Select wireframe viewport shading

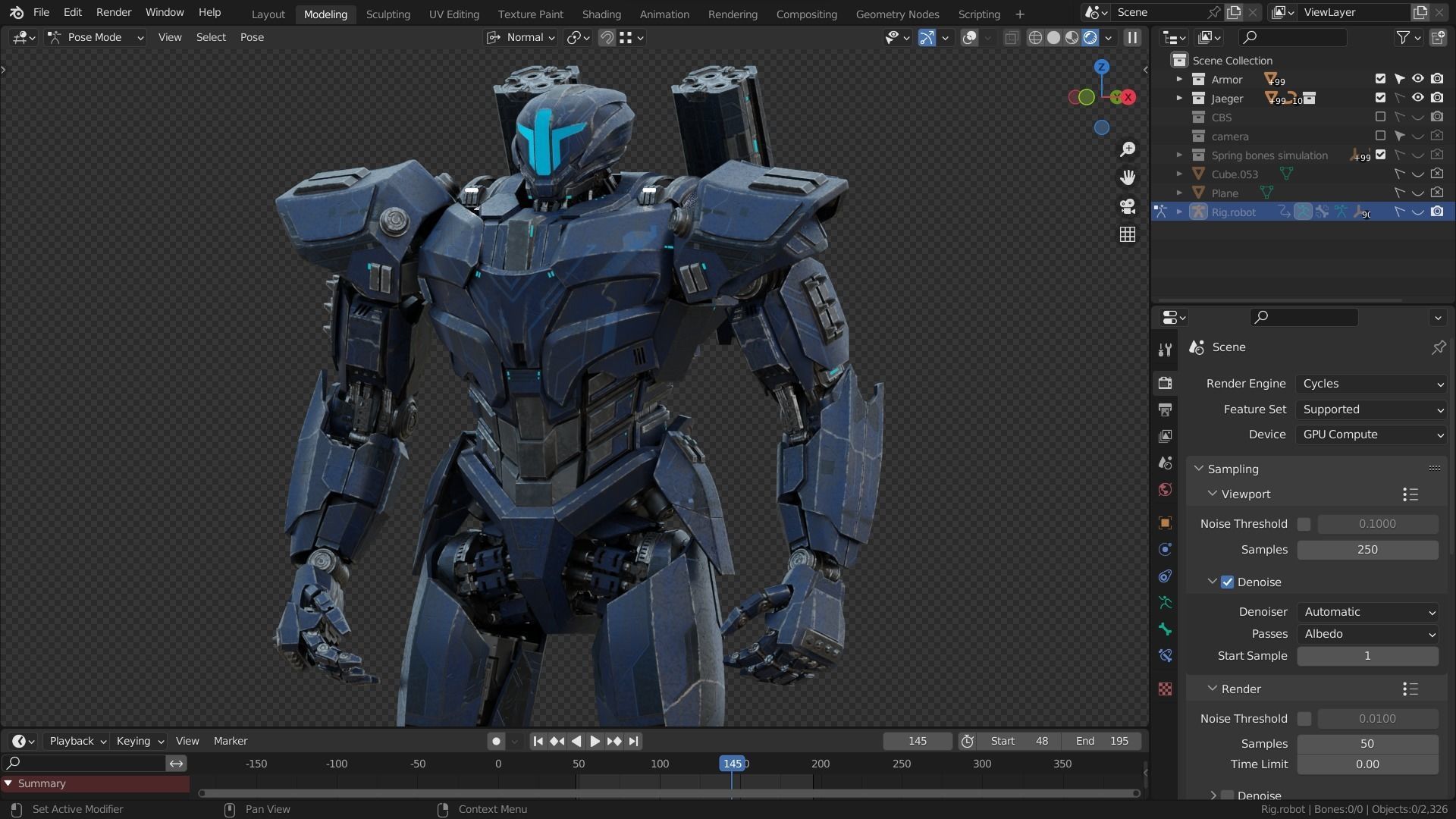[1035, 37]
